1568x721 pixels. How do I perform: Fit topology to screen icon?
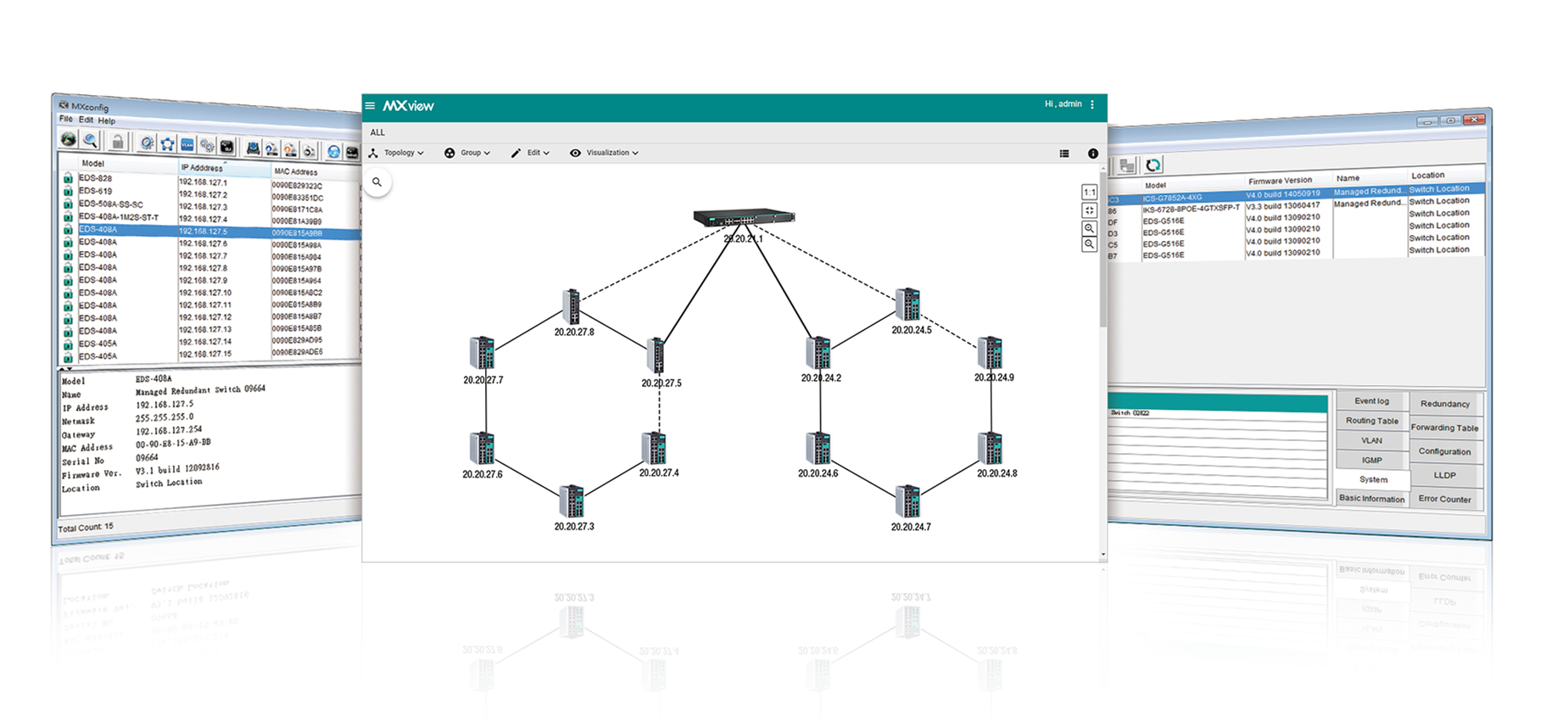(x=1090, y=210)
